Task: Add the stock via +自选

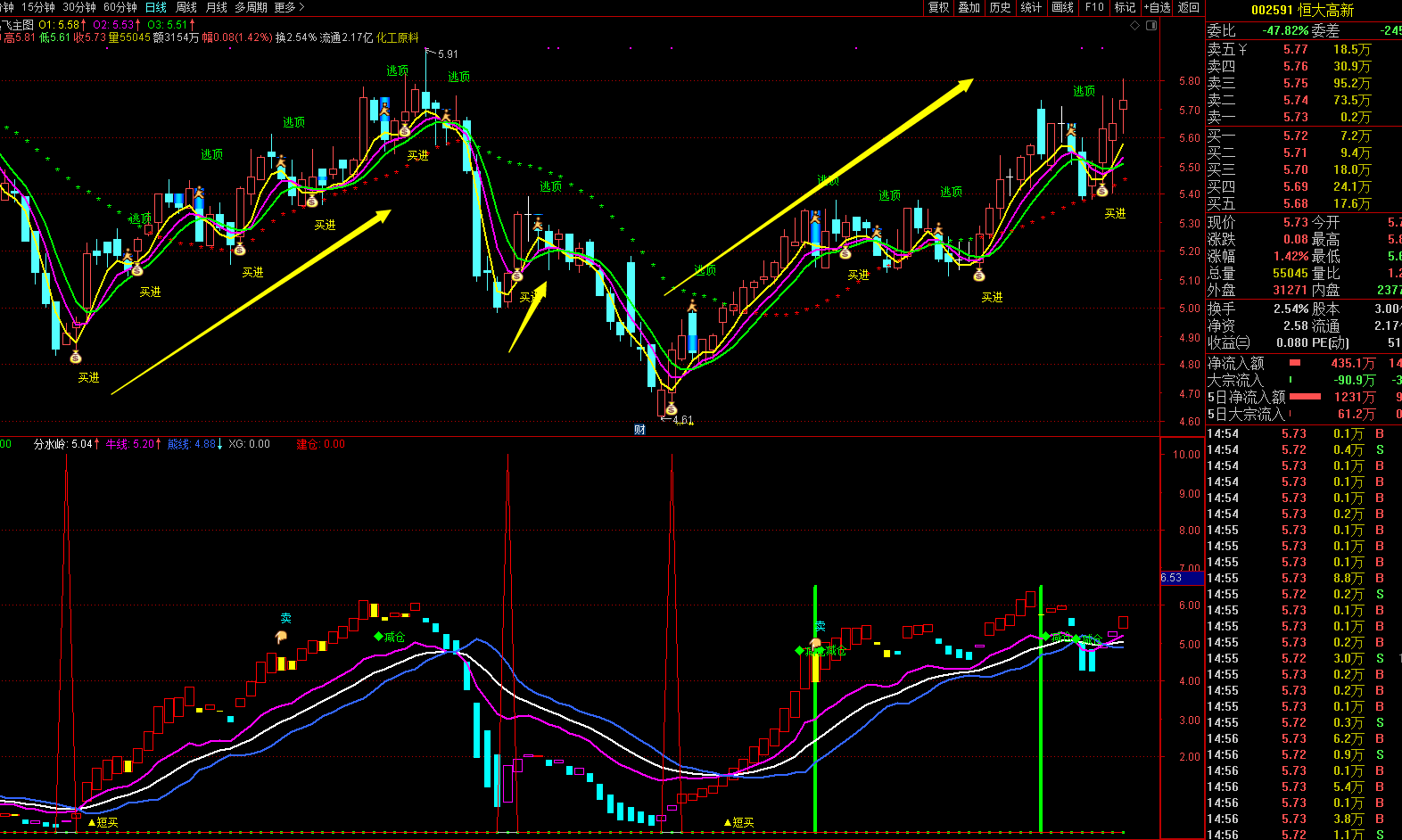Action: tap(1157, 7)
